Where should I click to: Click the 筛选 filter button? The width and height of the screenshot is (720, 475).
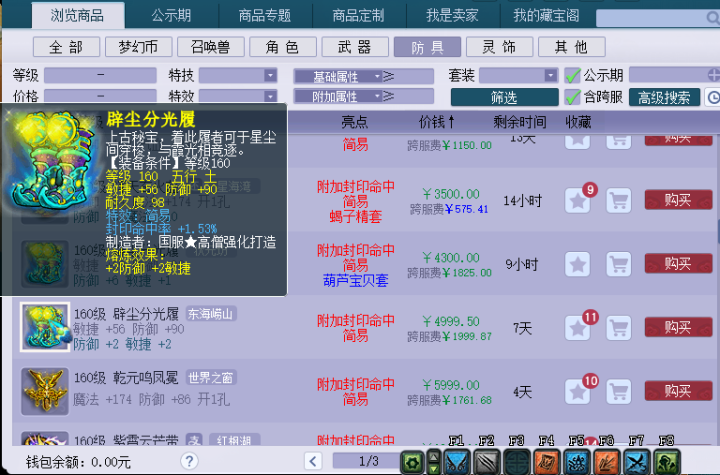pyautogui.click(x=504, y=97)
